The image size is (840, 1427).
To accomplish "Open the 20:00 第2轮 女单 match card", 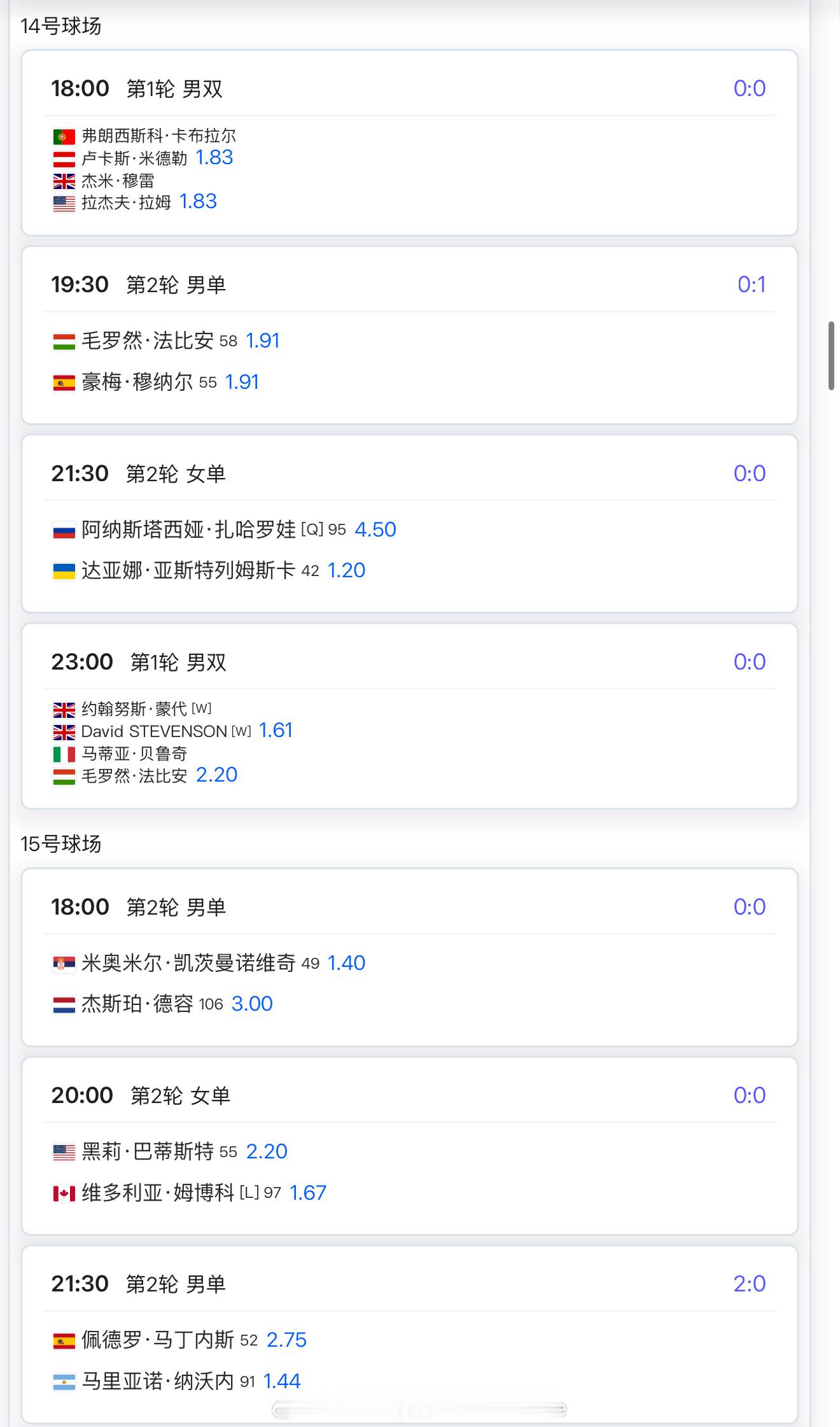I will pyautogui.click(x=410, y=1146).
